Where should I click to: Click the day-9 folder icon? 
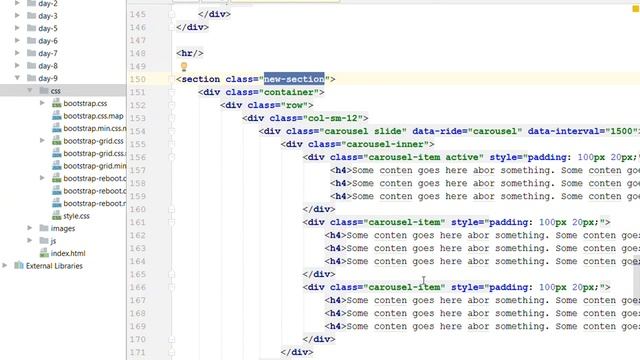(31, 78)
